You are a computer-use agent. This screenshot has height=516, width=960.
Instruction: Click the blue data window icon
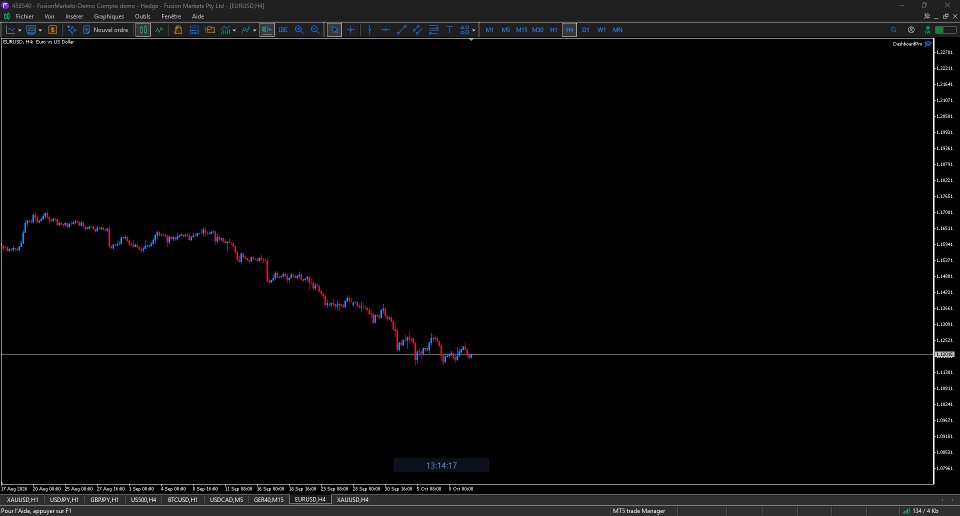(x=194, y=29)
